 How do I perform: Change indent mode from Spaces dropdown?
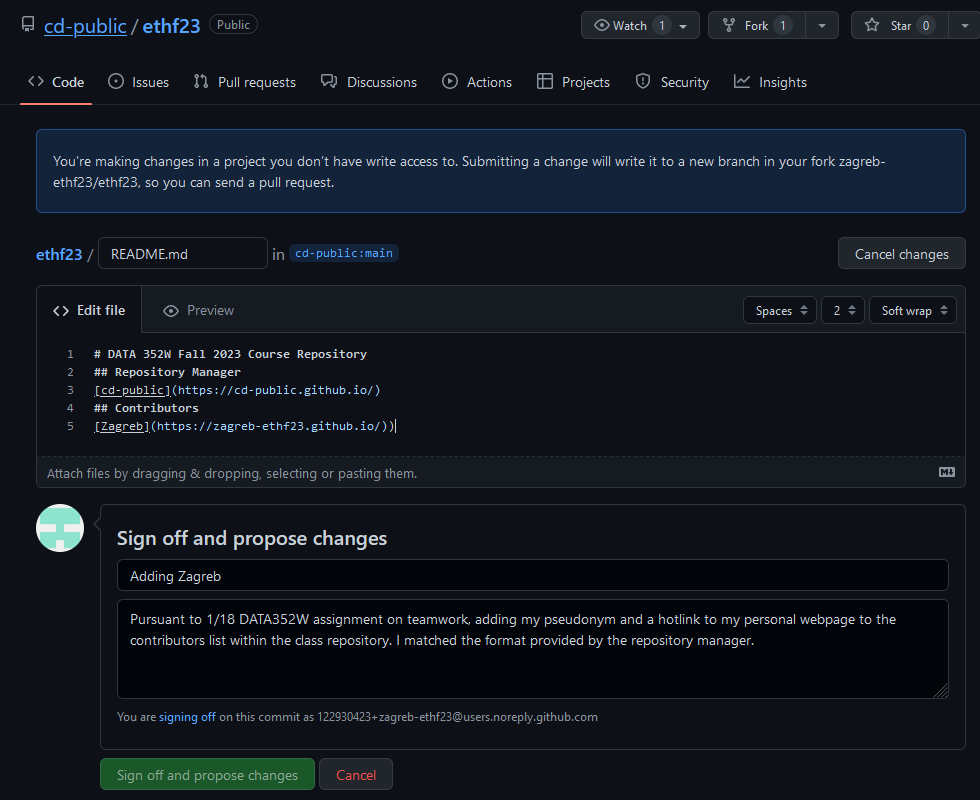pos(780,311)
